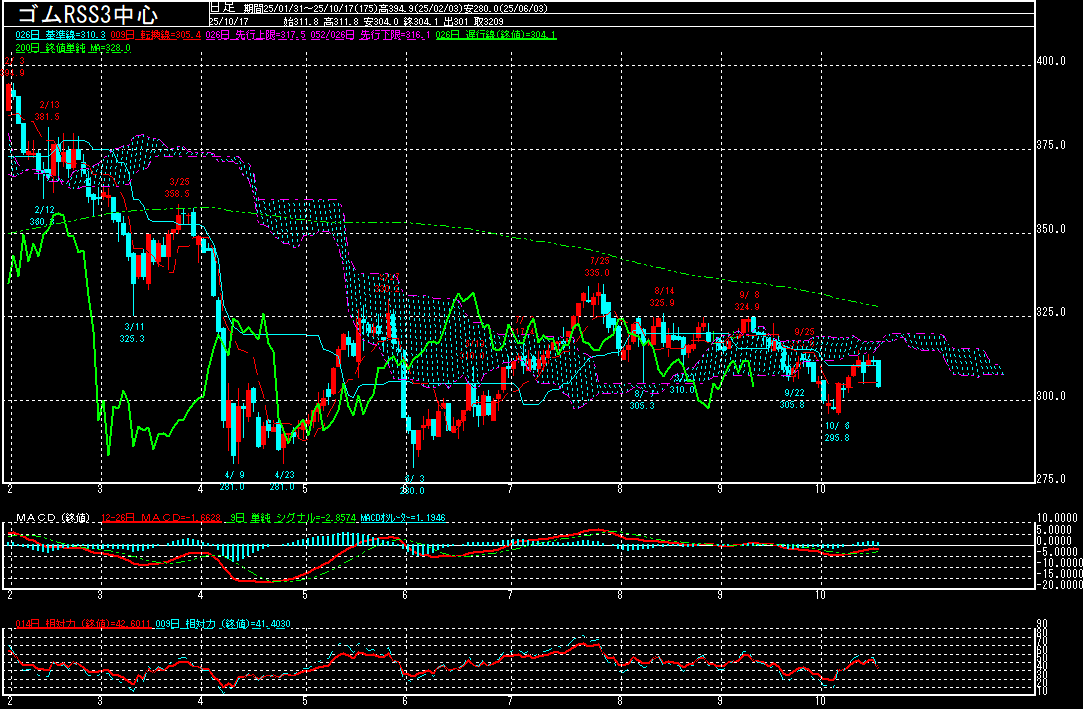Select the 026日 遅行線(終値)=304.1 legend label

(496, 34)
